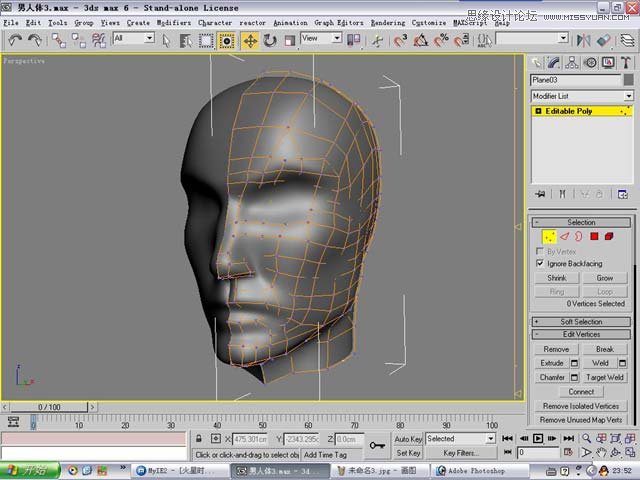Switch to the Hierarchy panel tab icon
This screenshot has width=640, height=480.
[x=573, y=63]
